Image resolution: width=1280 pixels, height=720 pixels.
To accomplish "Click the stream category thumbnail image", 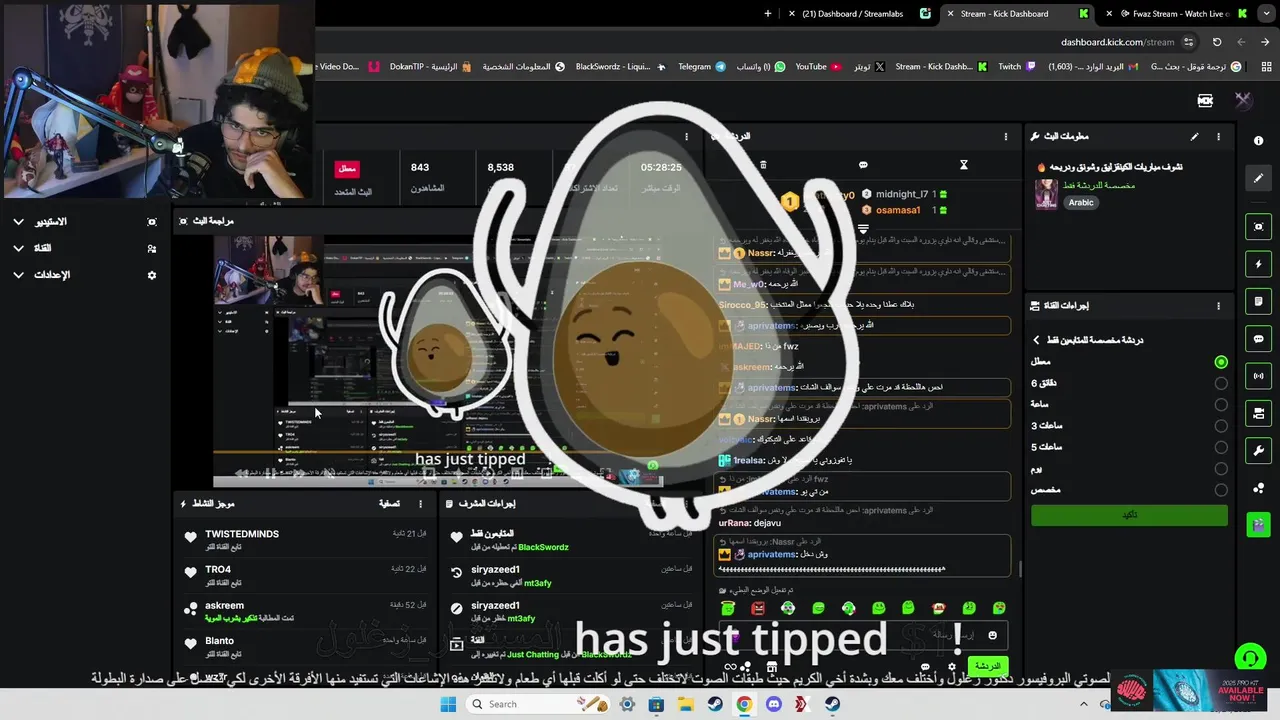I will (1046, 193).
